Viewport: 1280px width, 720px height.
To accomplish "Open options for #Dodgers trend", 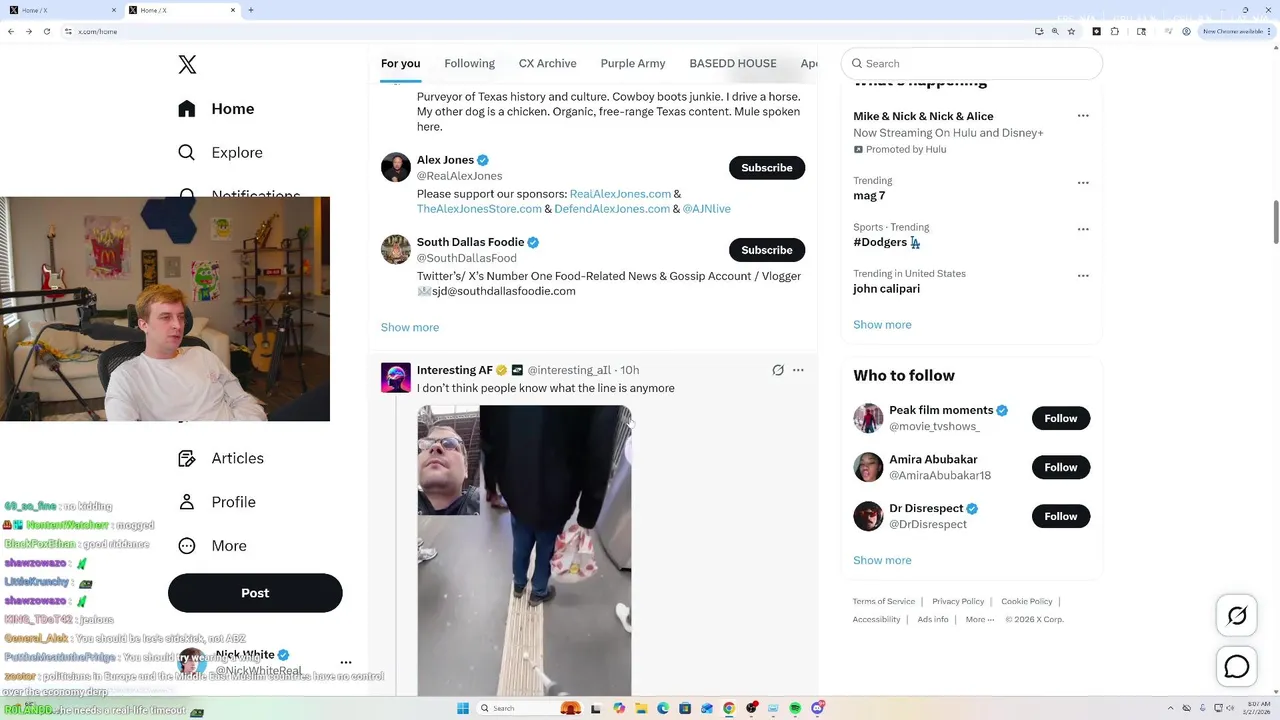I will tap(1083, 229).
